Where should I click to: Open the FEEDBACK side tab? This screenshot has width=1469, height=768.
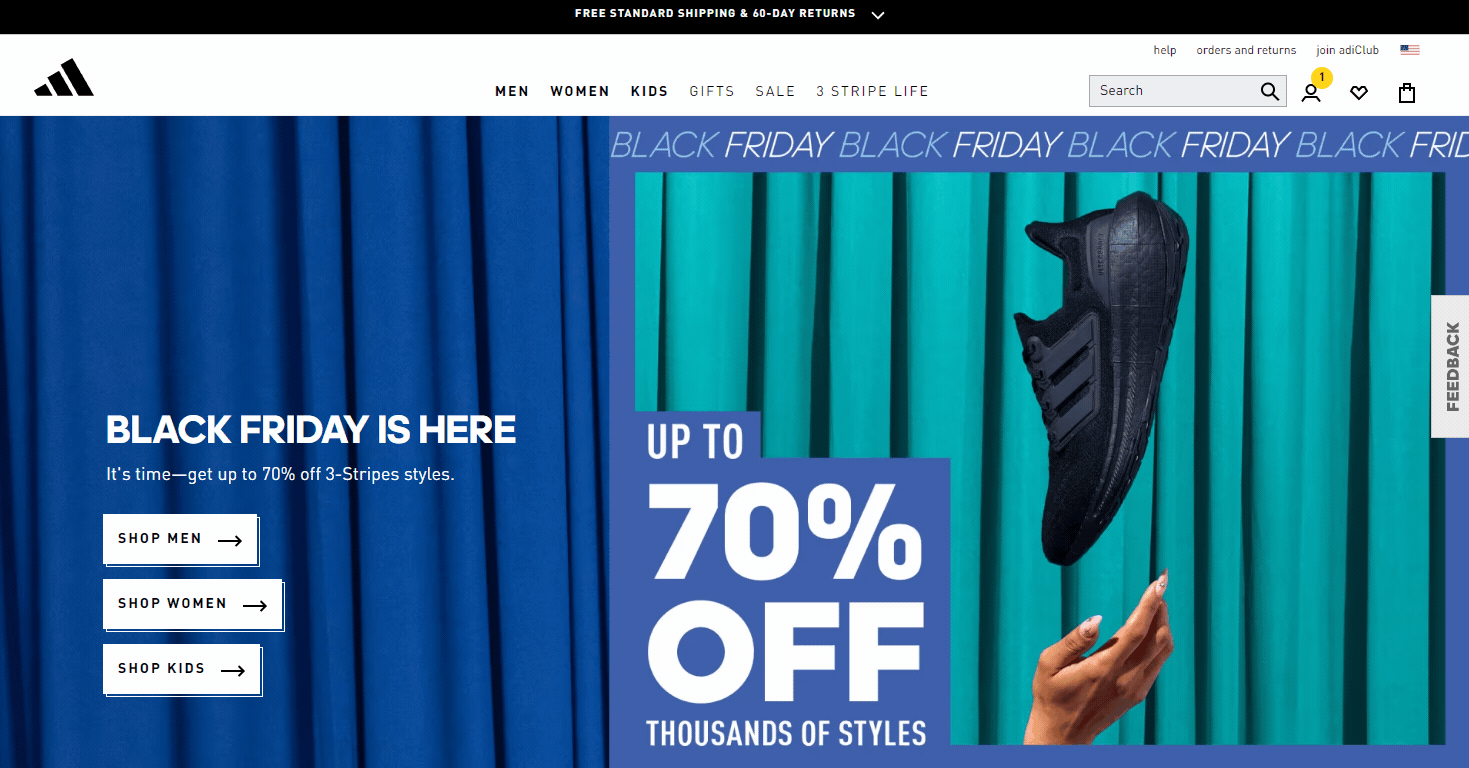click(x=1451, y=366)
